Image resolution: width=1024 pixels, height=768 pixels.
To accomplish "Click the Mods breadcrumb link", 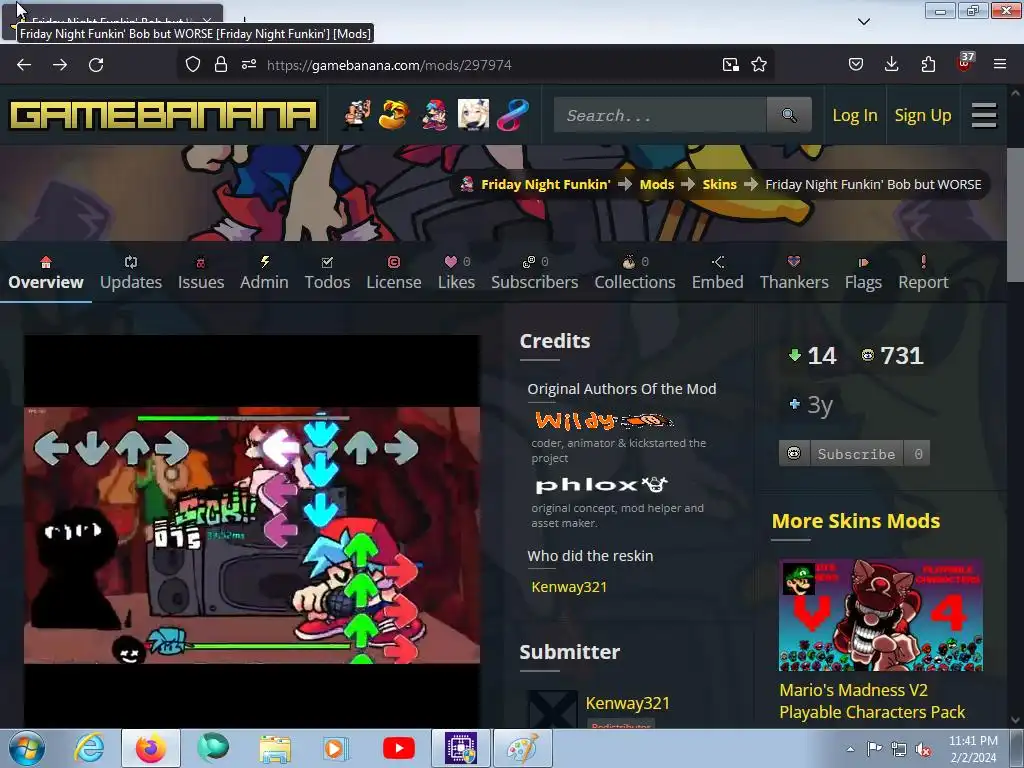I will (x=656, y=184).
